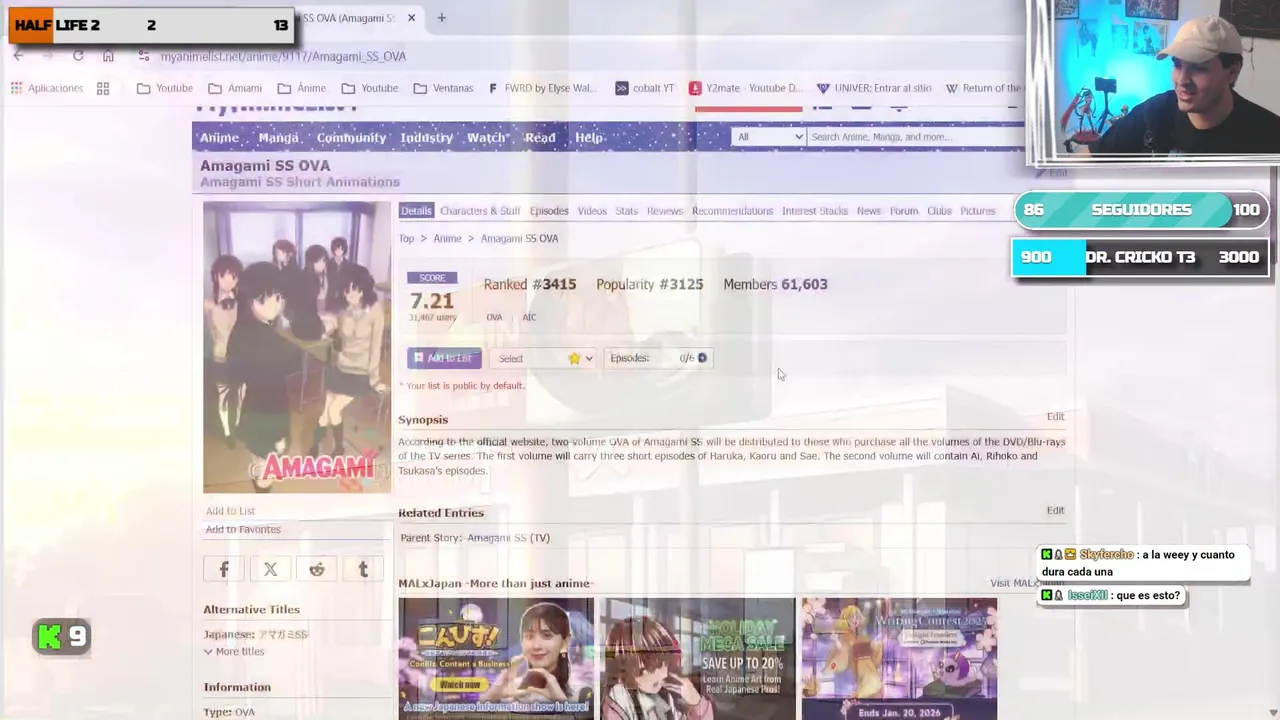This screenshot has height=720, width=1280.
Task: Select the Details tab
Action: pyautogui.click(x=416, y=211)
